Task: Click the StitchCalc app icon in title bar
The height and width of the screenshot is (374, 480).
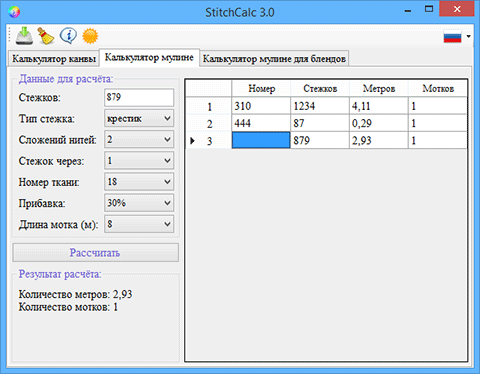Action: [14, 12]
